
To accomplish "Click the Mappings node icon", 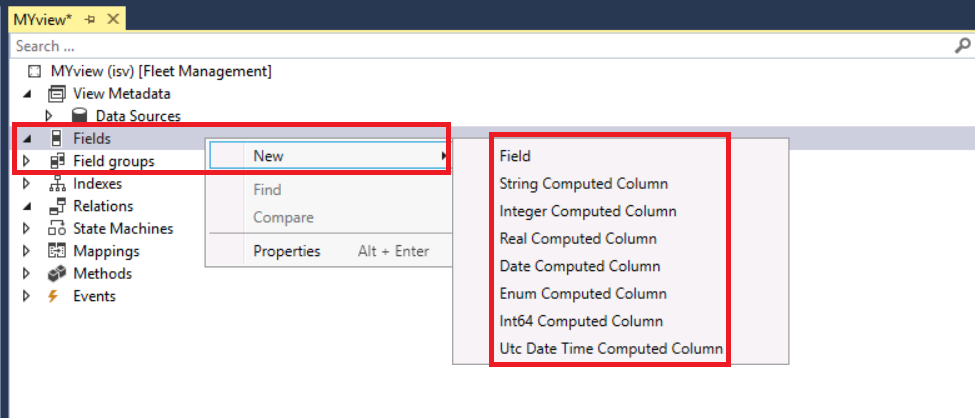I will [57, 251].
